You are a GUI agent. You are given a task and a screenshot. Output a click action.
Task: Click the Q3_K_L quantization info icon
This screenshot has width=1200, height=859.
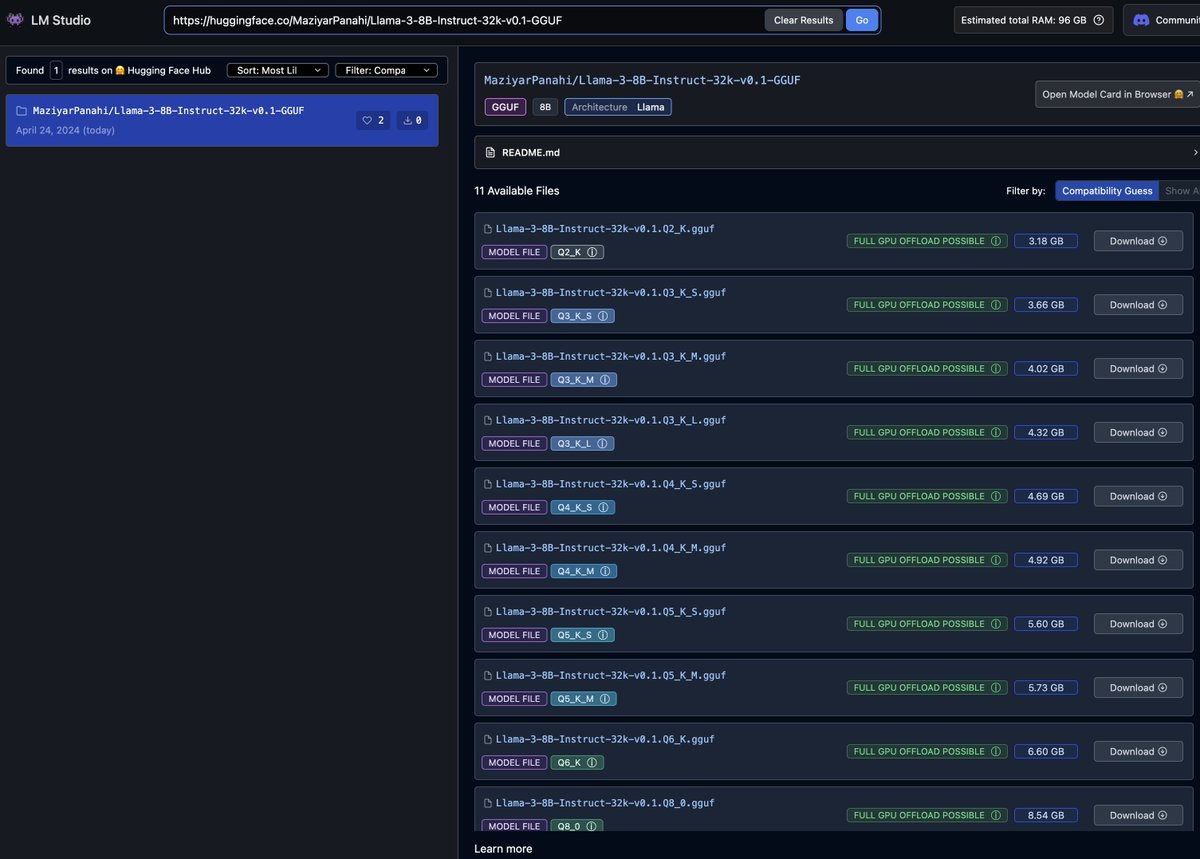pyautogui.click(x=602, y=444)
